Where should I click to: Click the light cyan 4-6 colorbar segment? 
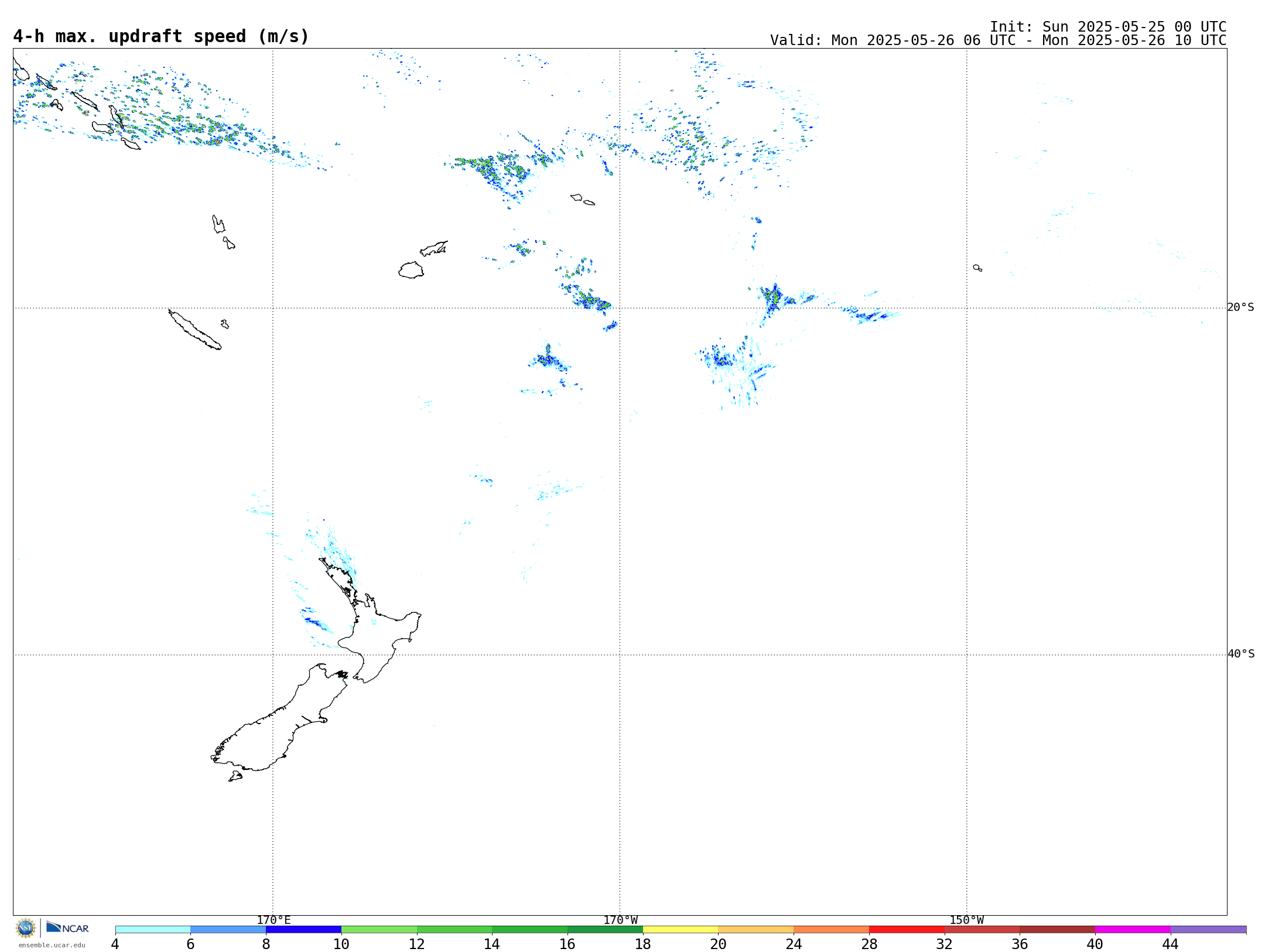(153, 930)
